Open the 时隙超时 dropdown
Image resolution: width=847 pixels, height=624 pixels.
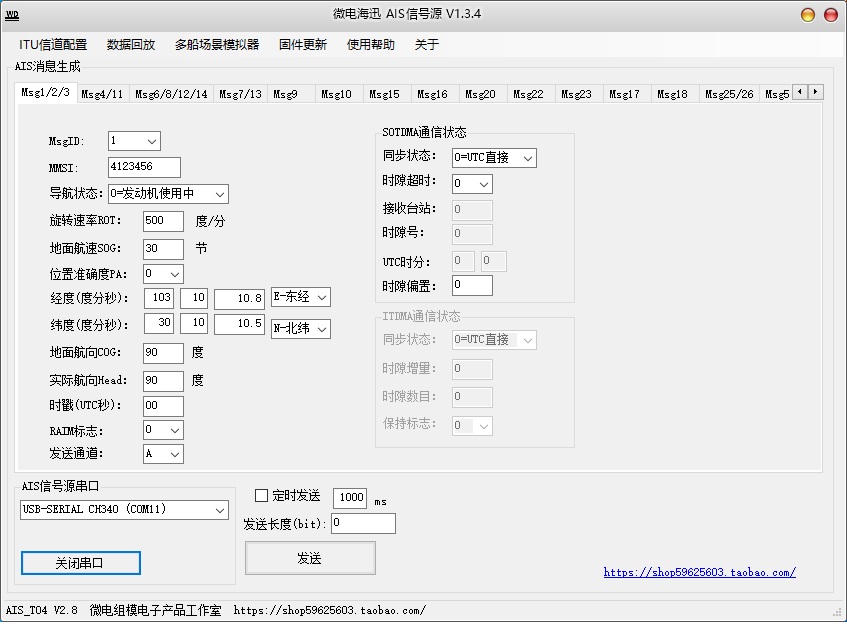tap(472, 184)
